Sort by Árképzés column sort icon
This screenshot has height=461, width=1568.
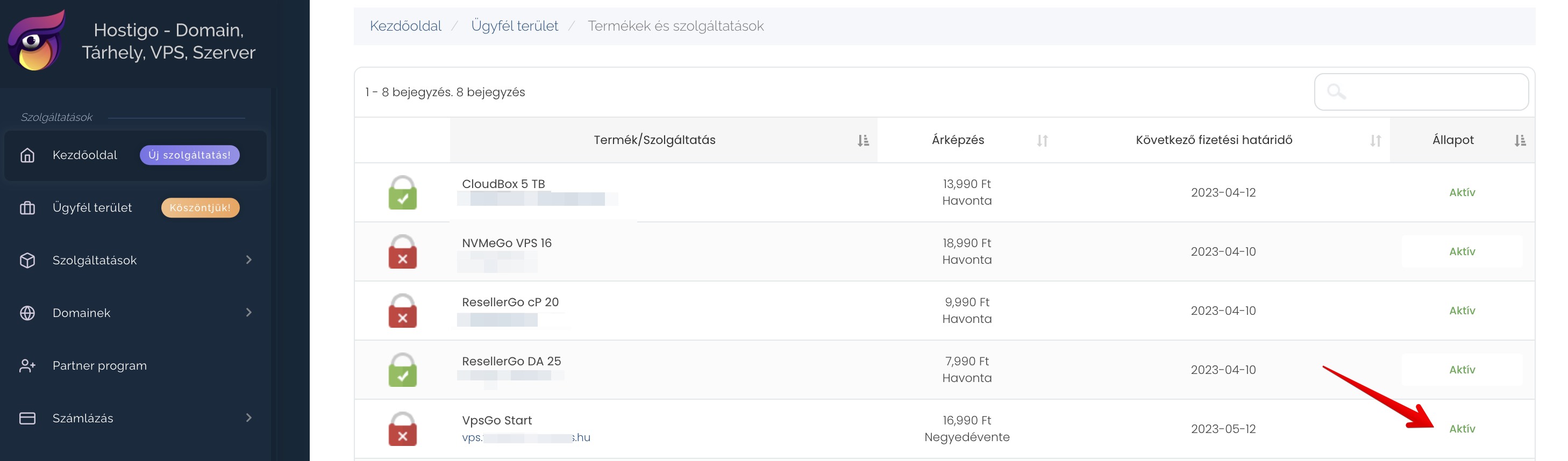click(1042, 140)
